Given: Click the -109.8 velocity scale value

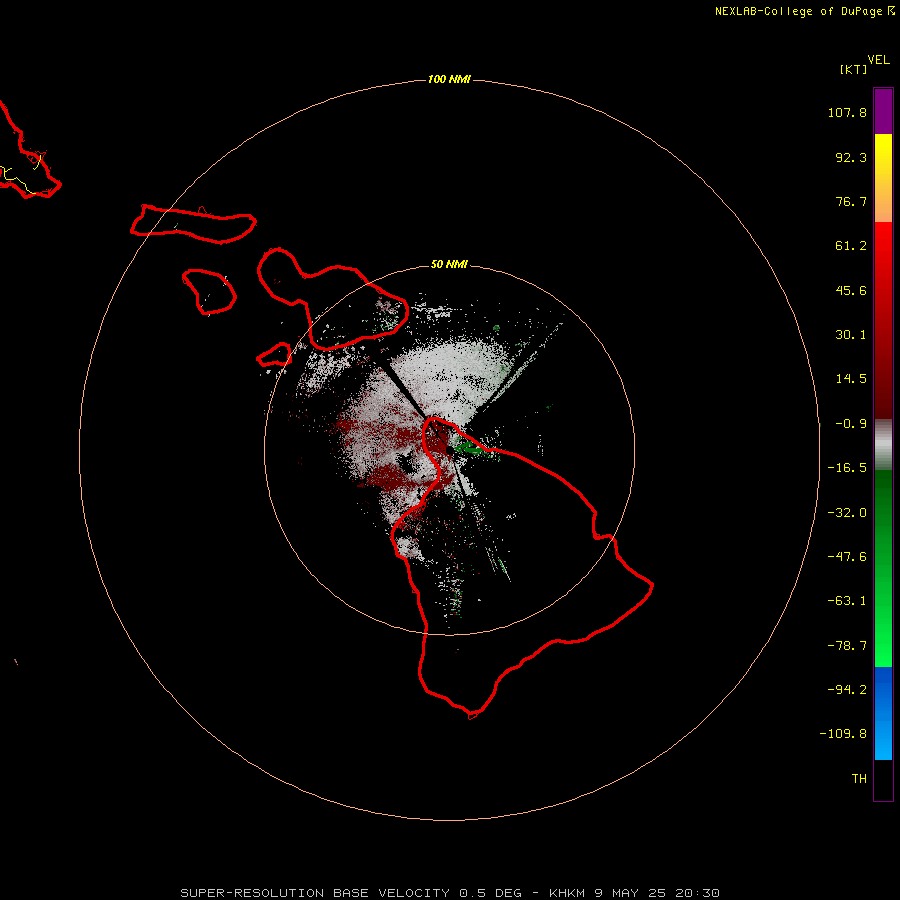Looking at the screenshot, I should click(x=843, y=734).
